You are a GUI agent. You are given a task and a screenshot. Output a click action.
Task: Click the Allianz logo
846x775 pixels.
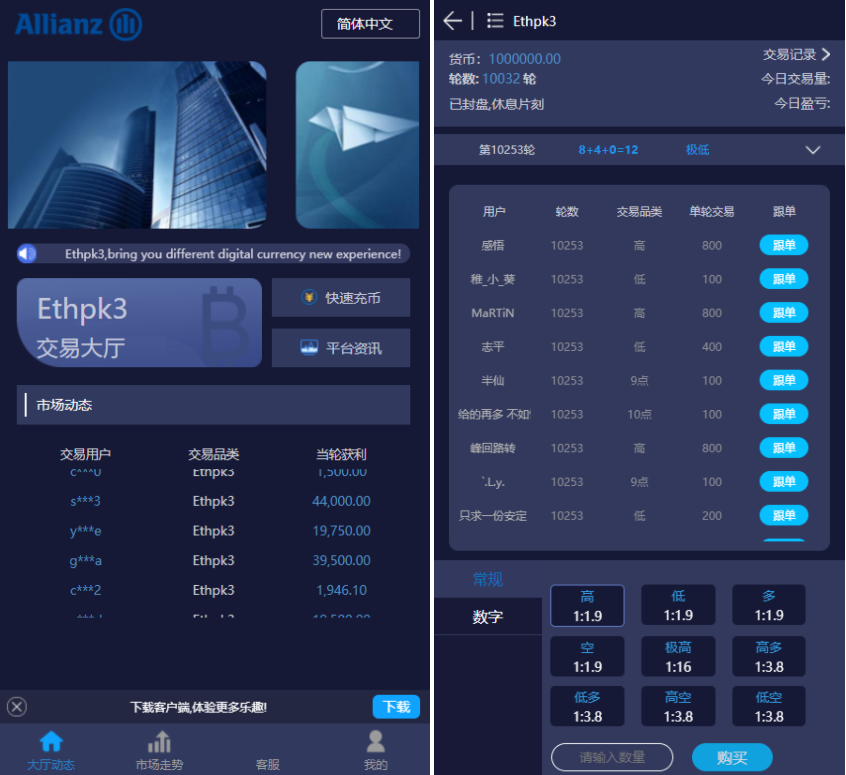pos(78,24)
